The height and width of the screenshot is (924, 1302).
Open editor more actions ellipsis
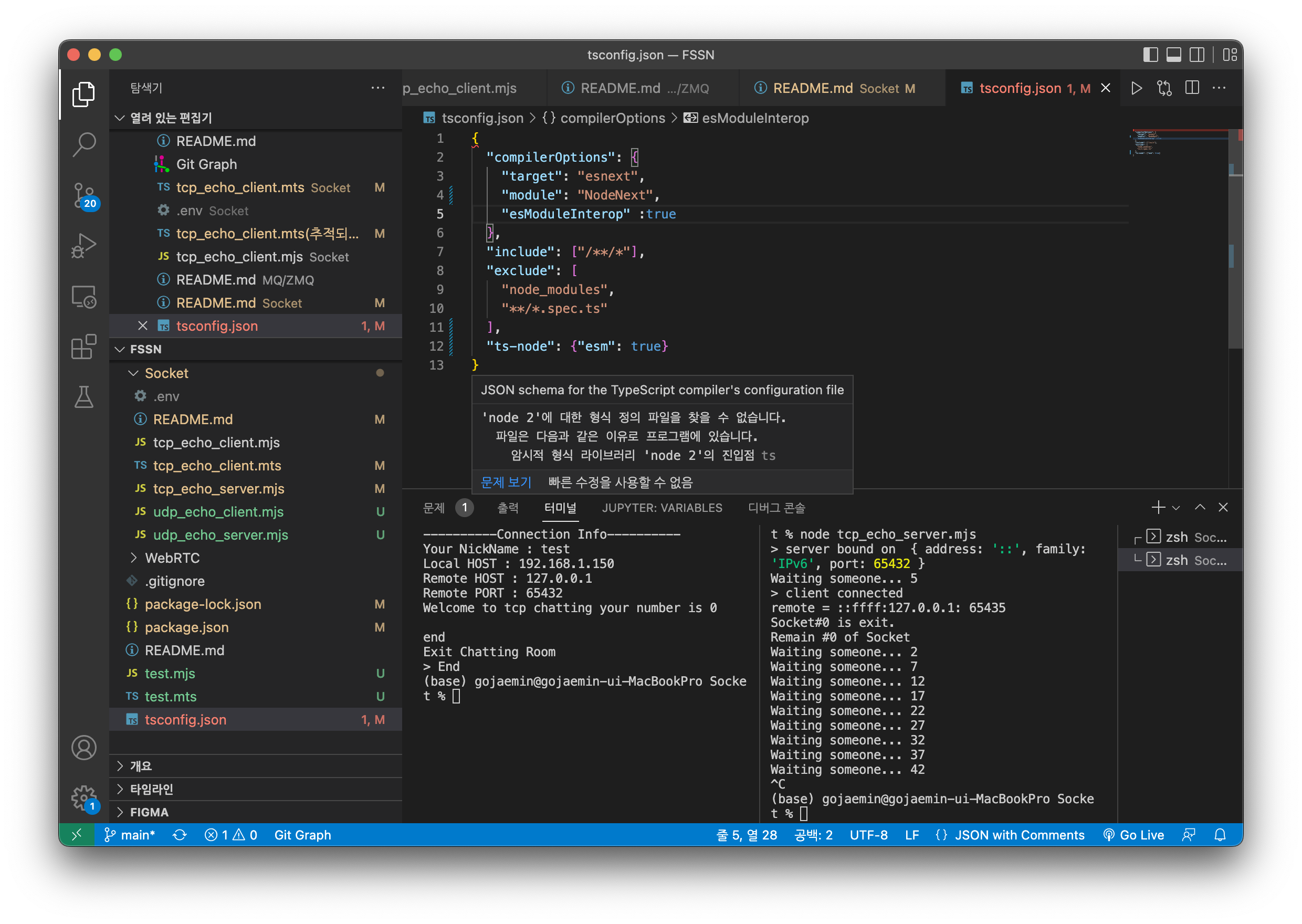click(1219, 88)
